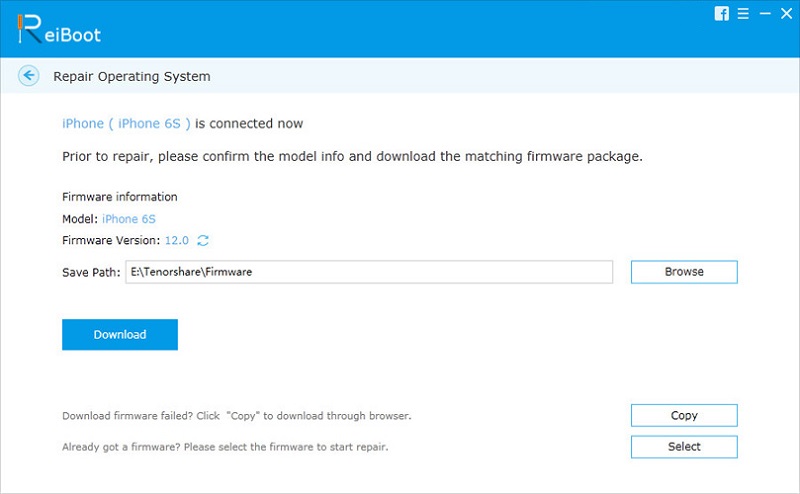
Task: Click the 'Download firmware failed?' hint text
Action: (237, 416)
